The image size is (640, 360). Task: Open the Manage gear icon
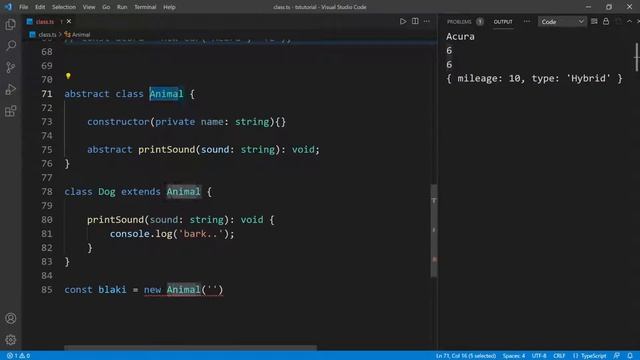tap(11, 340)
